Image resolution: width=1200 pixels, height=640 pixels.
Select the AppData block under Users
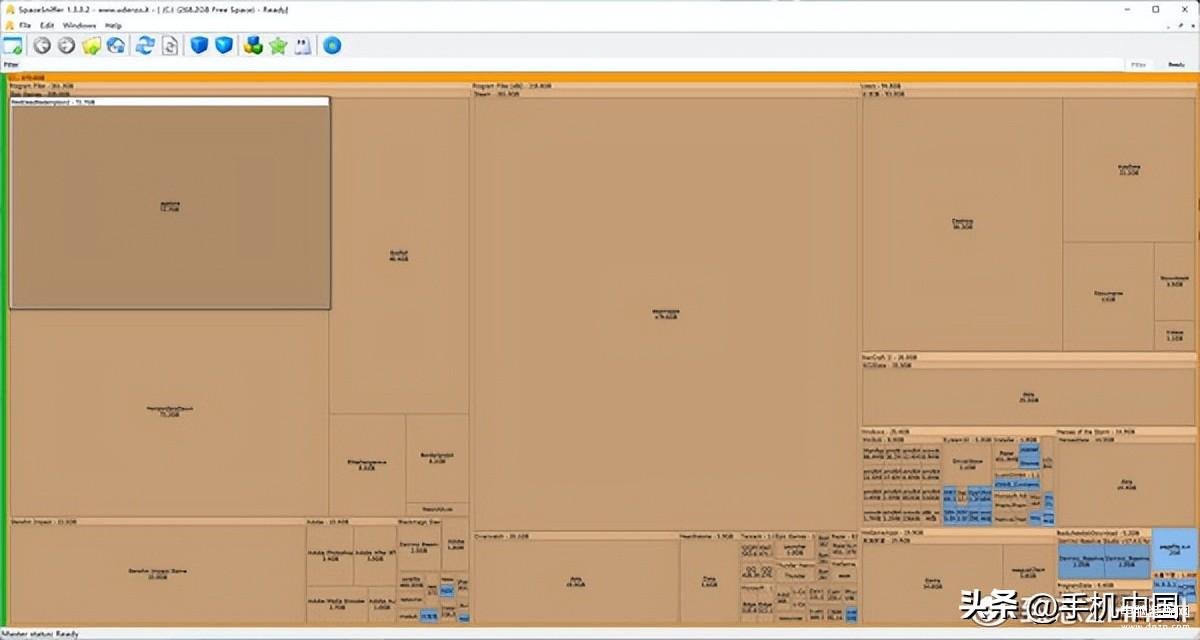[1129, 170]
